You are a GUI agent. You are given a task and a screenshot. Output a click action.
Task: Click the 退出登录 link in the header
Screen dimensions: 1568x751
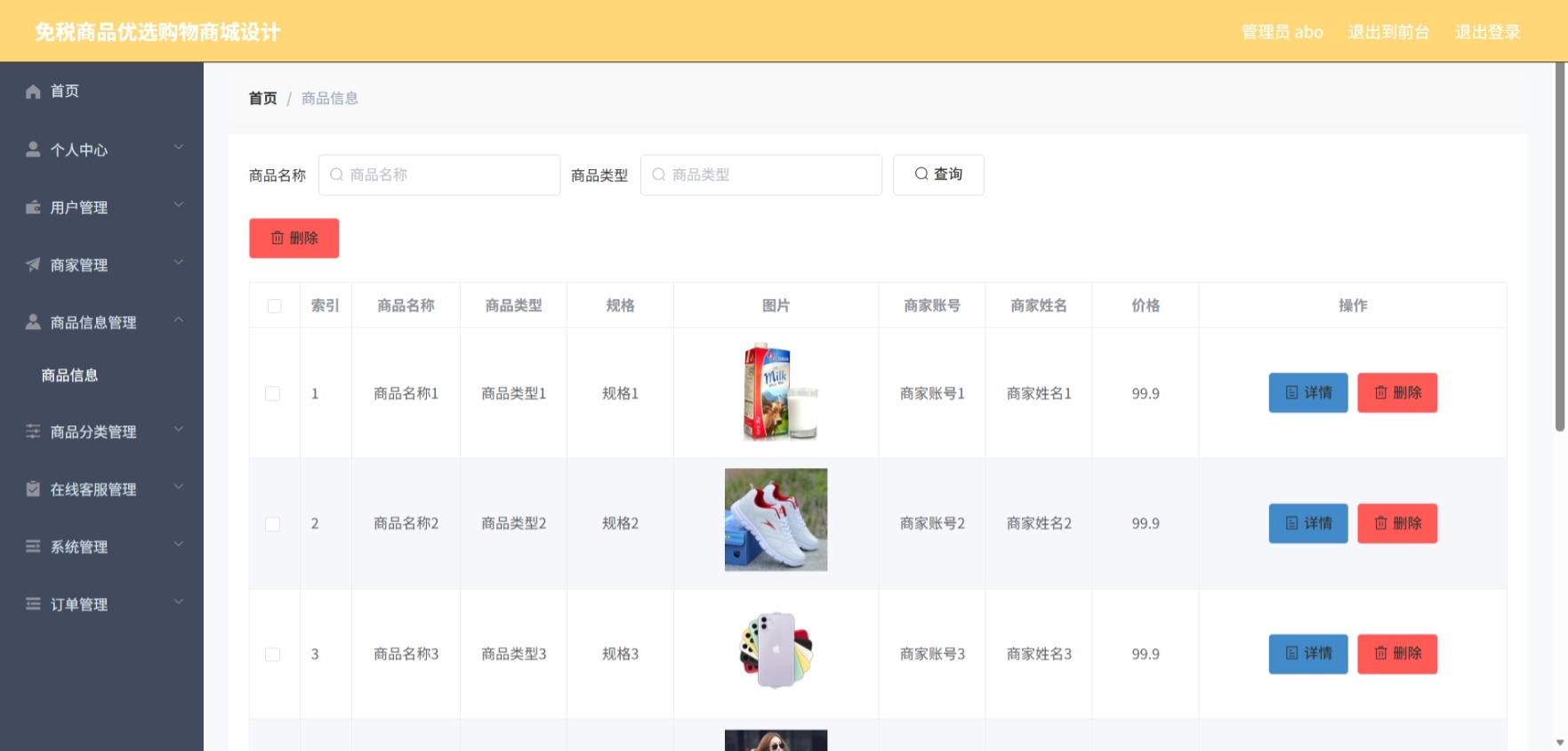pyautogui.click(x=1487, y=32)
